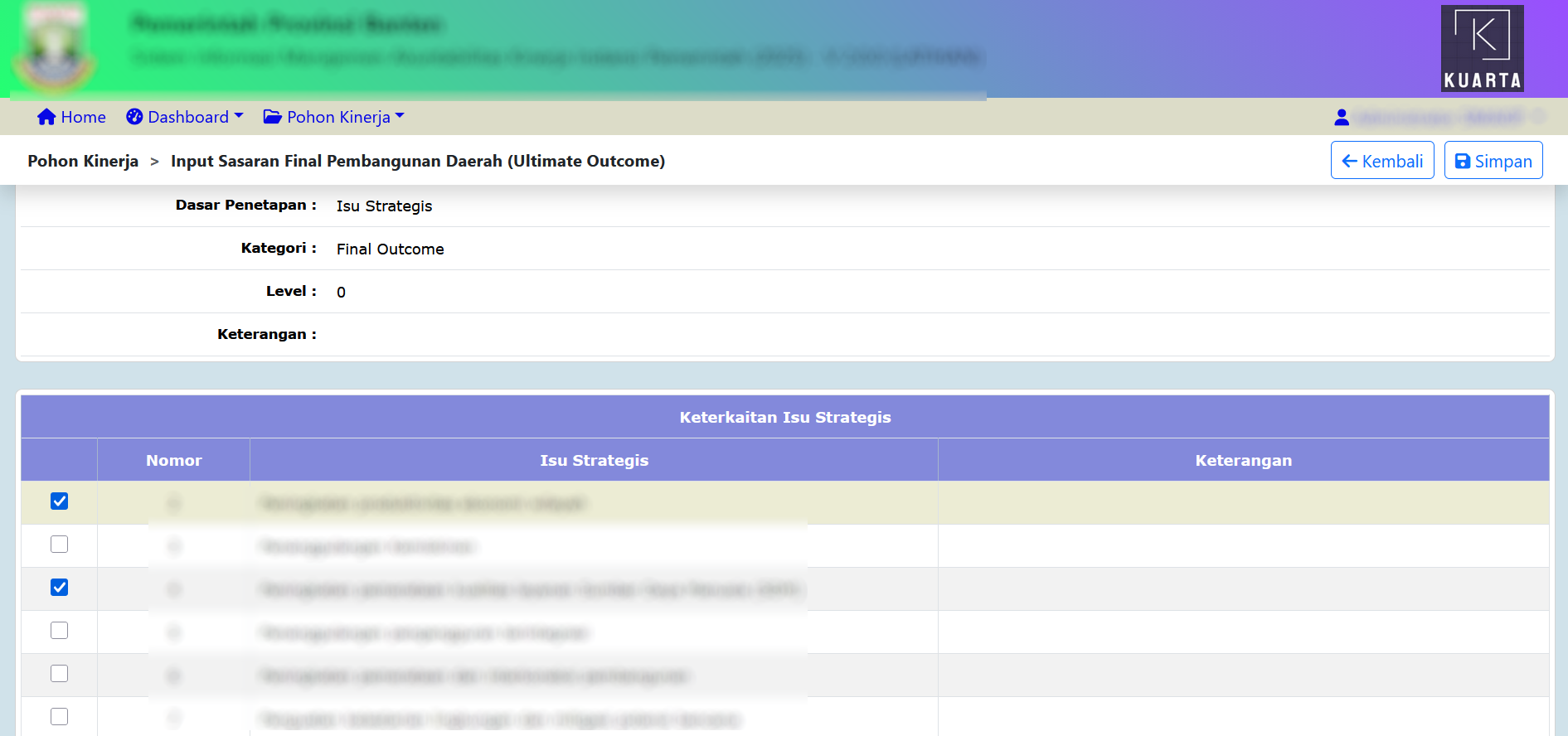The image size is (1568, 736).
Task: Click the Home house icon
Action: (x=46, y=117)
